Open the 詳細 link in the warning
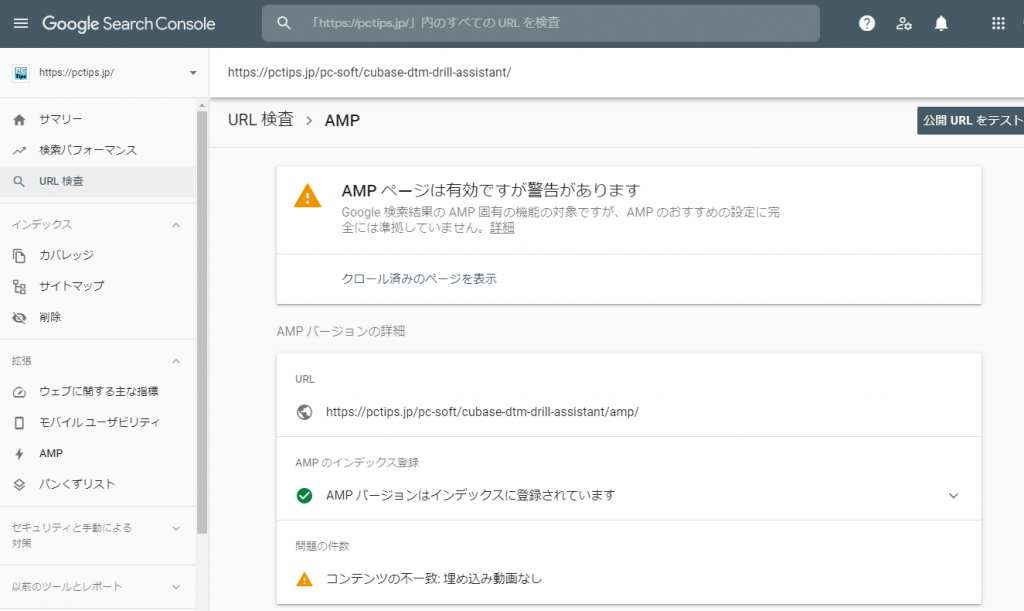1024x611 pixels. (x=502, y=228)
